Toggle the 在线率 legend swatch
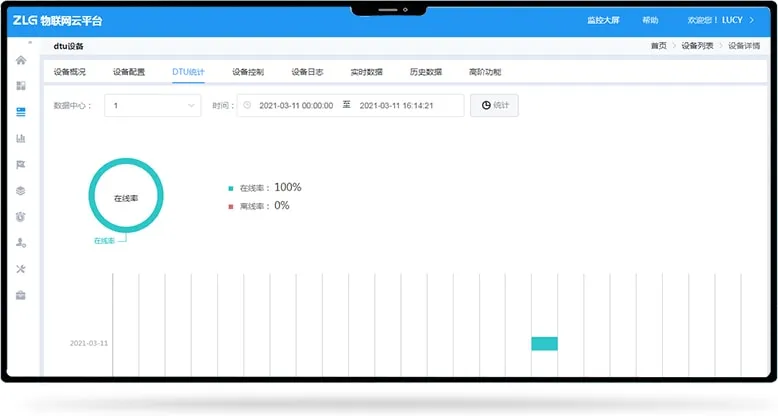778x416 pixels. [230, 188]
